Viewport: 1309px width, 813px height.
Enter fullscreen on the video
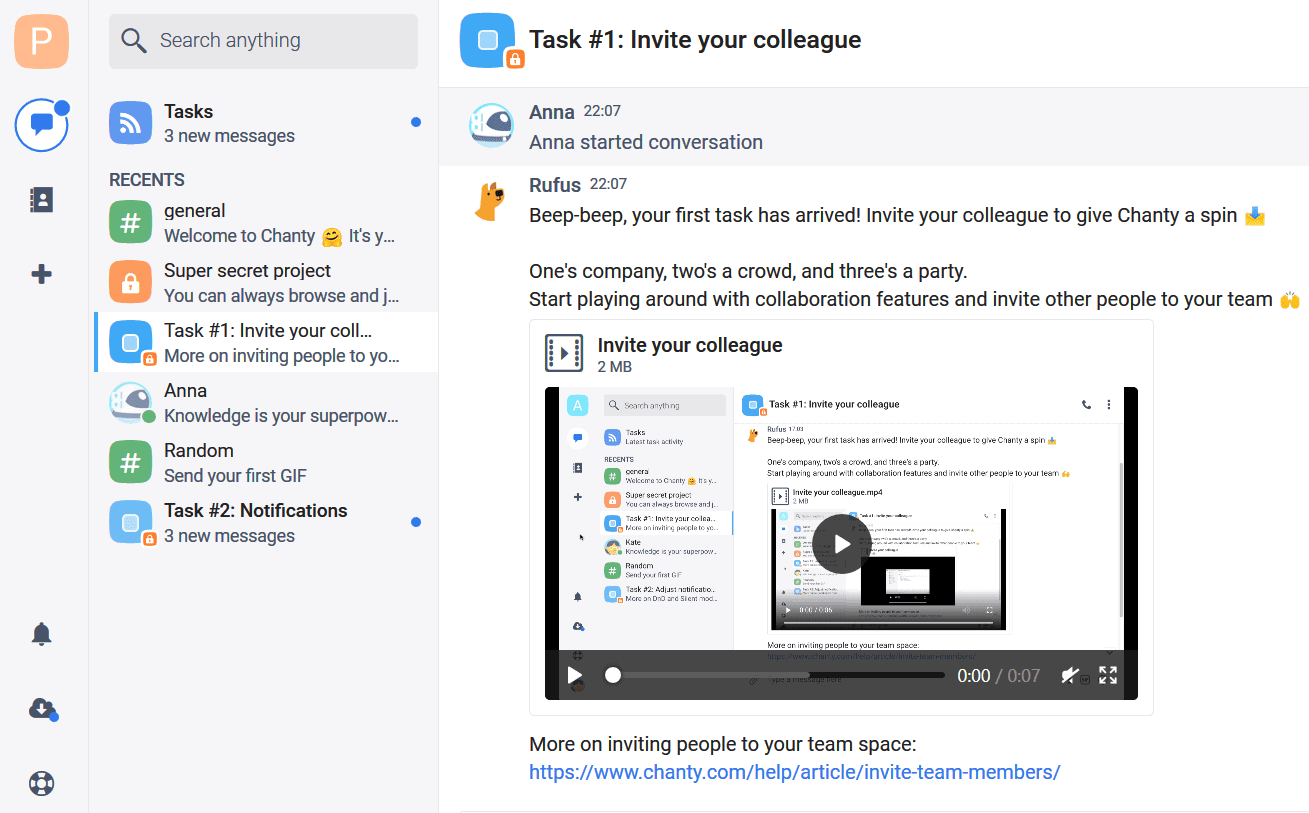click(x=1108, y=676)
